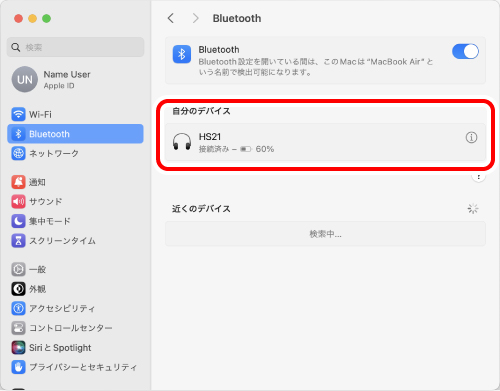
Task: Open コントロールセンター settings
Action: (75, 328)
